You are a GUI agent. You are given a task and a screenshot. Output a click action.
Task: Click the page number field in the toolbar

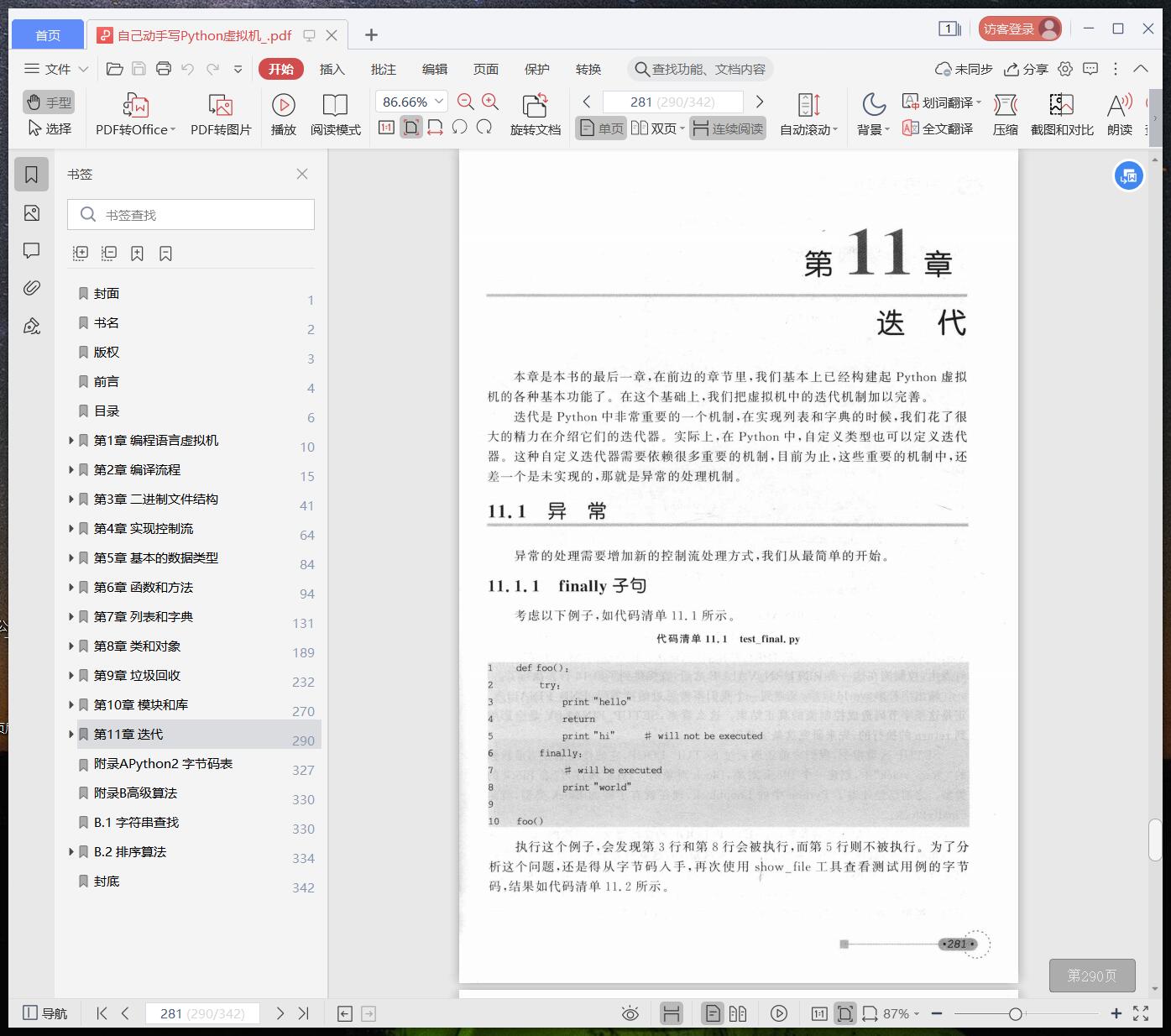pyautogui.click(x=673, y=102)
